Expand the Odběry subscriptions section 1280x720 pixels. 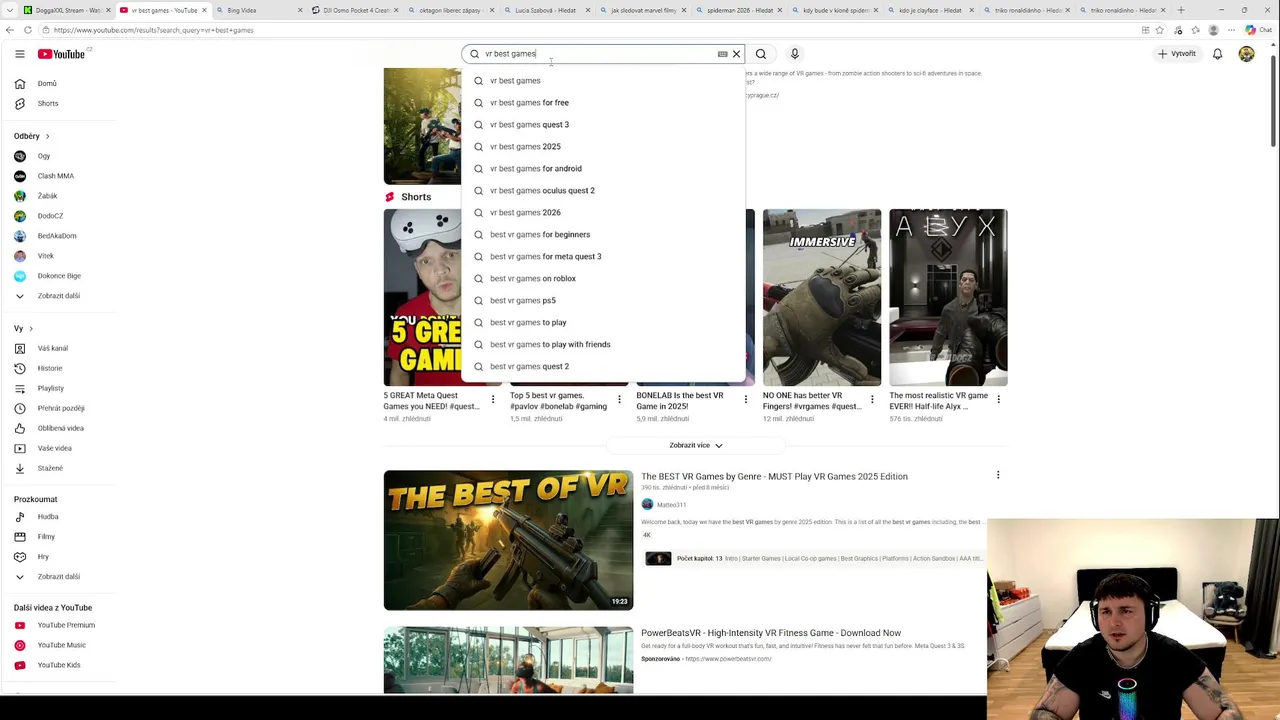[32, 136]
